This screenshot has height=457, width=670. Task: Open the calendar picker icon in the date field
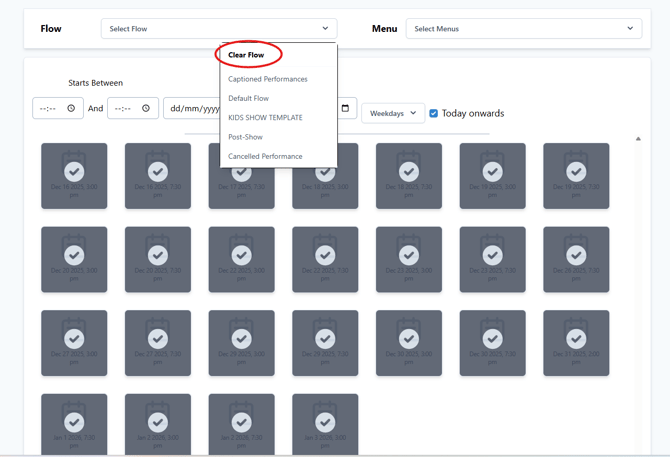(x=345, y=108)
